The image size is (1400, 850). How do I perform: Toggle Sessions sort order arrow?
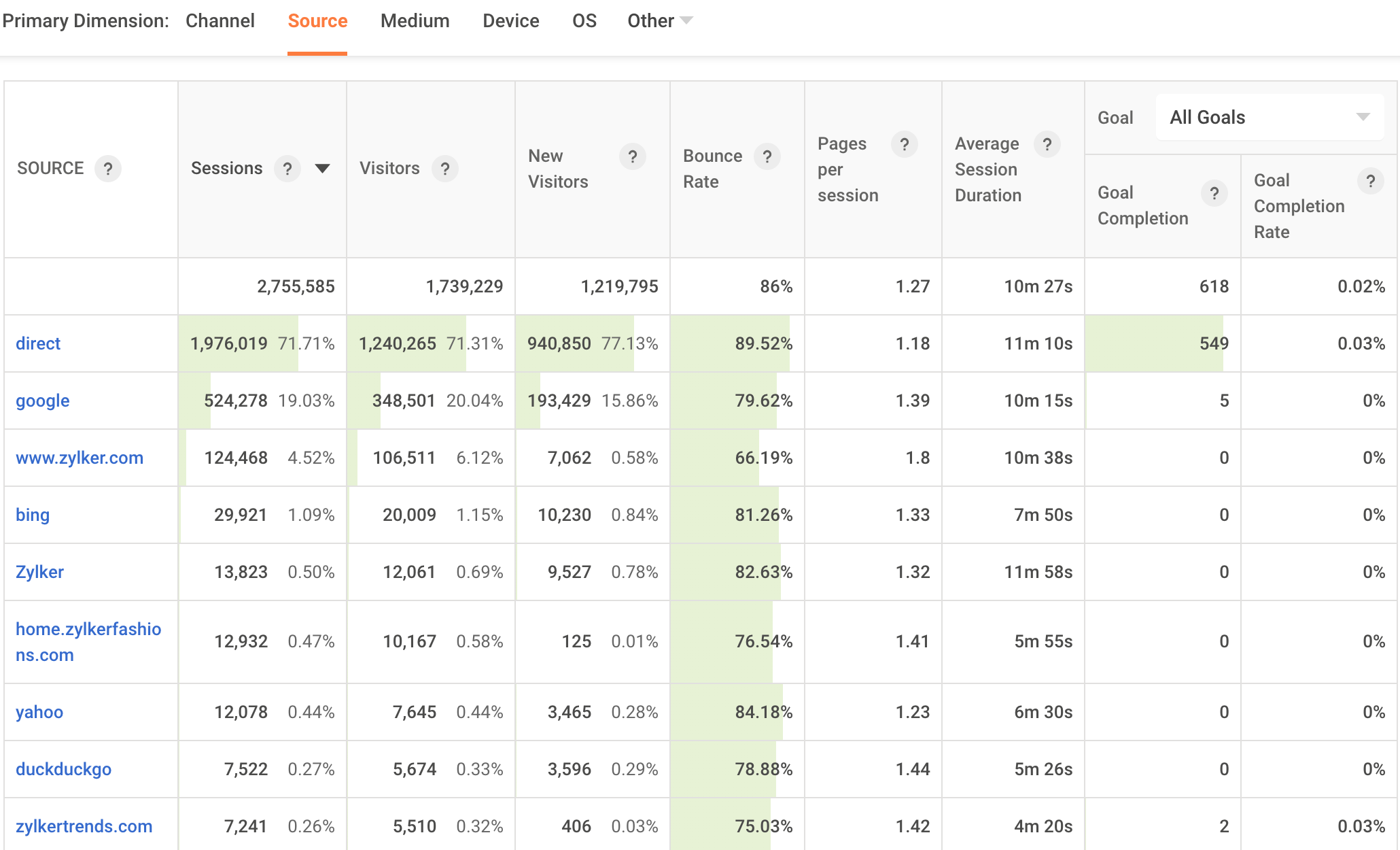tap(323, 168)
